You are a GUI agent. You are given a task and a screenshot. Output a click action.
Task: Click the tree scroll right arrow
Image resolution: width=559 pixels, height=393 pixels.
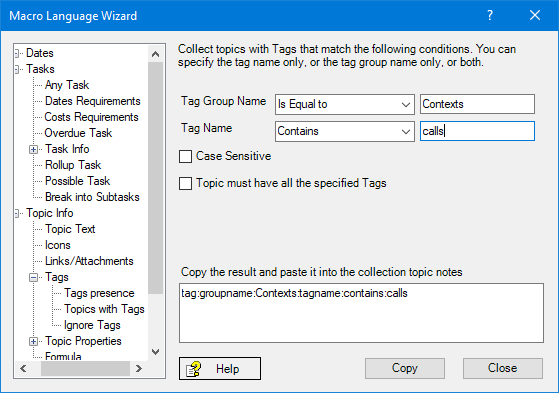[x=139, y=368]
